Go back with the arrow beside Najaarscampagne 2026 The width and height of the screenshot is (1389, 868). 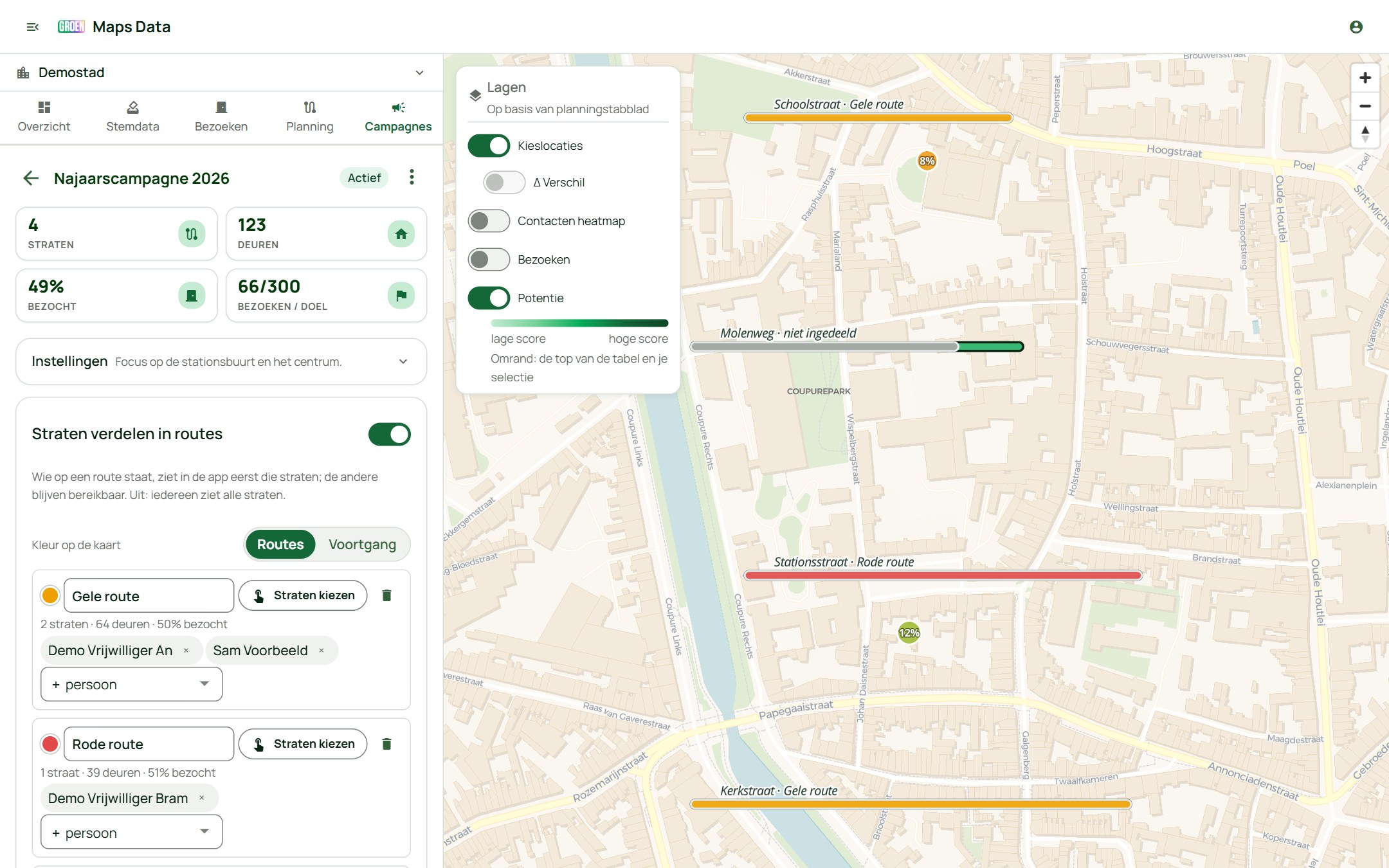coord(31,178)
